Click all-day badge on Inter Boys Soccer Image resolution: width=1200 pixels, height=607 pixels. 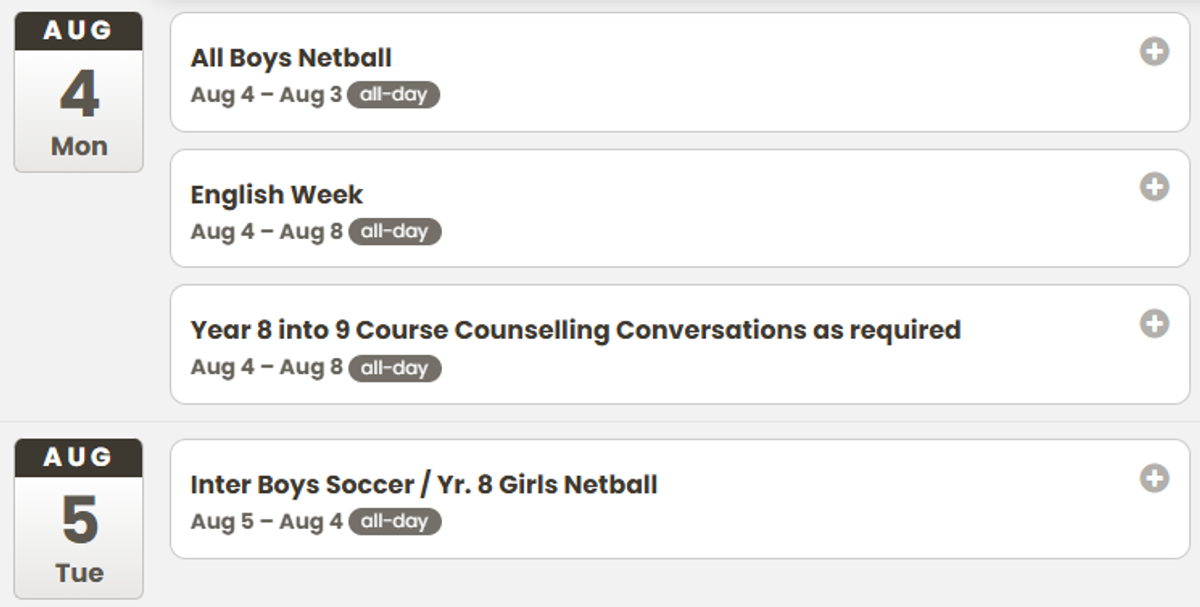coord(394,521)
